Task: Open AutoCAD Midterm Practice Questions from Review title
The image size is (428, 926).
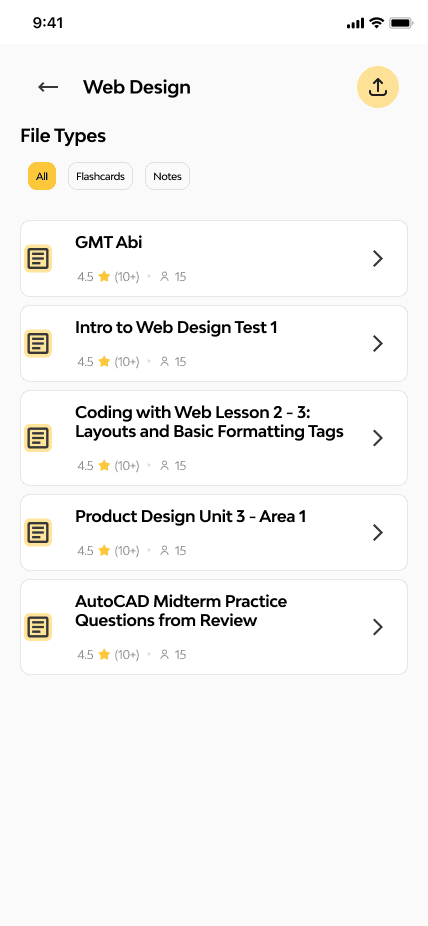Action: 181,611
